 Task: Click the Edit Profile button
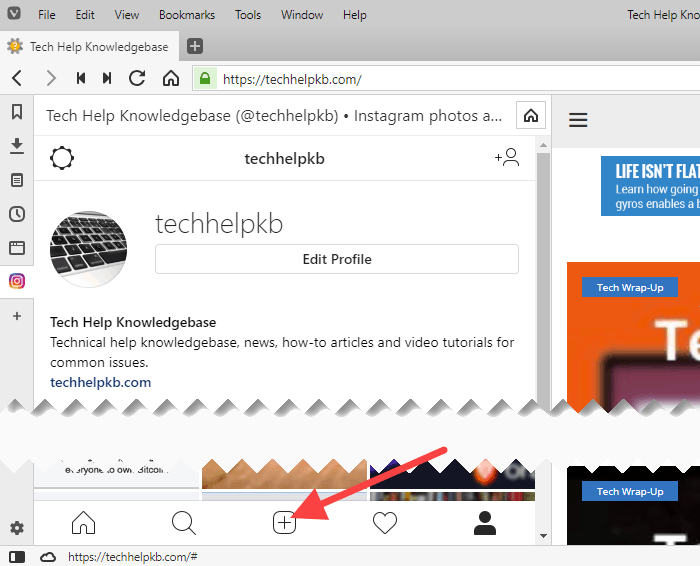point(337,259)
